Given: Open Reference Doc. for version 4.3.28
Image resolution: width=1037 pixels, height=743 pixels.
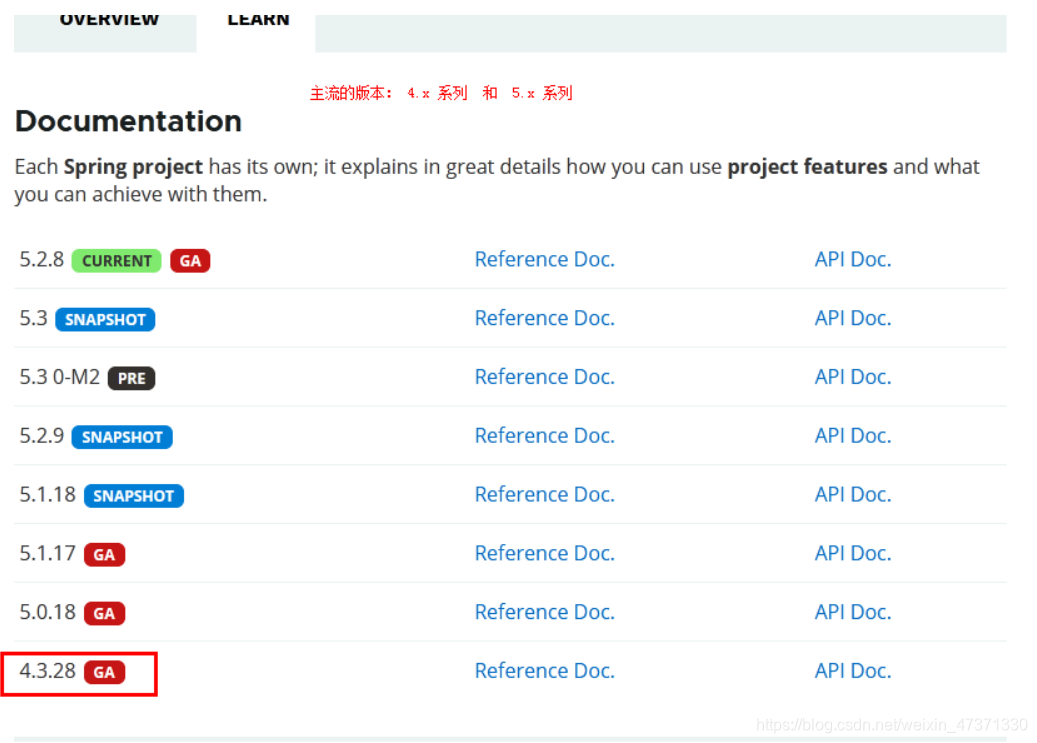Looking at the screenshot, I should tap(545, 671).
